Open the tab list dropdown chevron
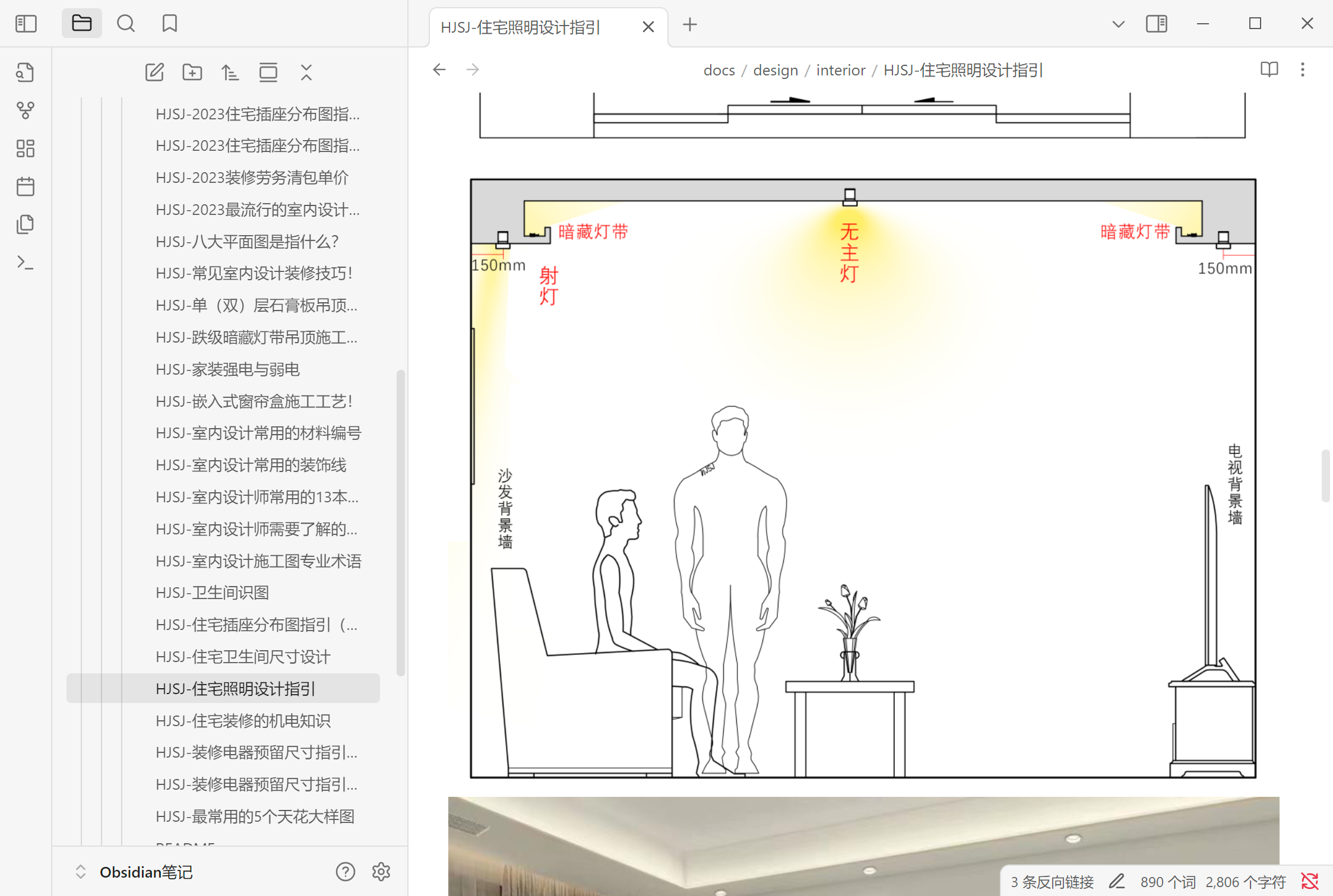The width and height of the screenshot is (1333, 896). click(x=1118, y=24)
